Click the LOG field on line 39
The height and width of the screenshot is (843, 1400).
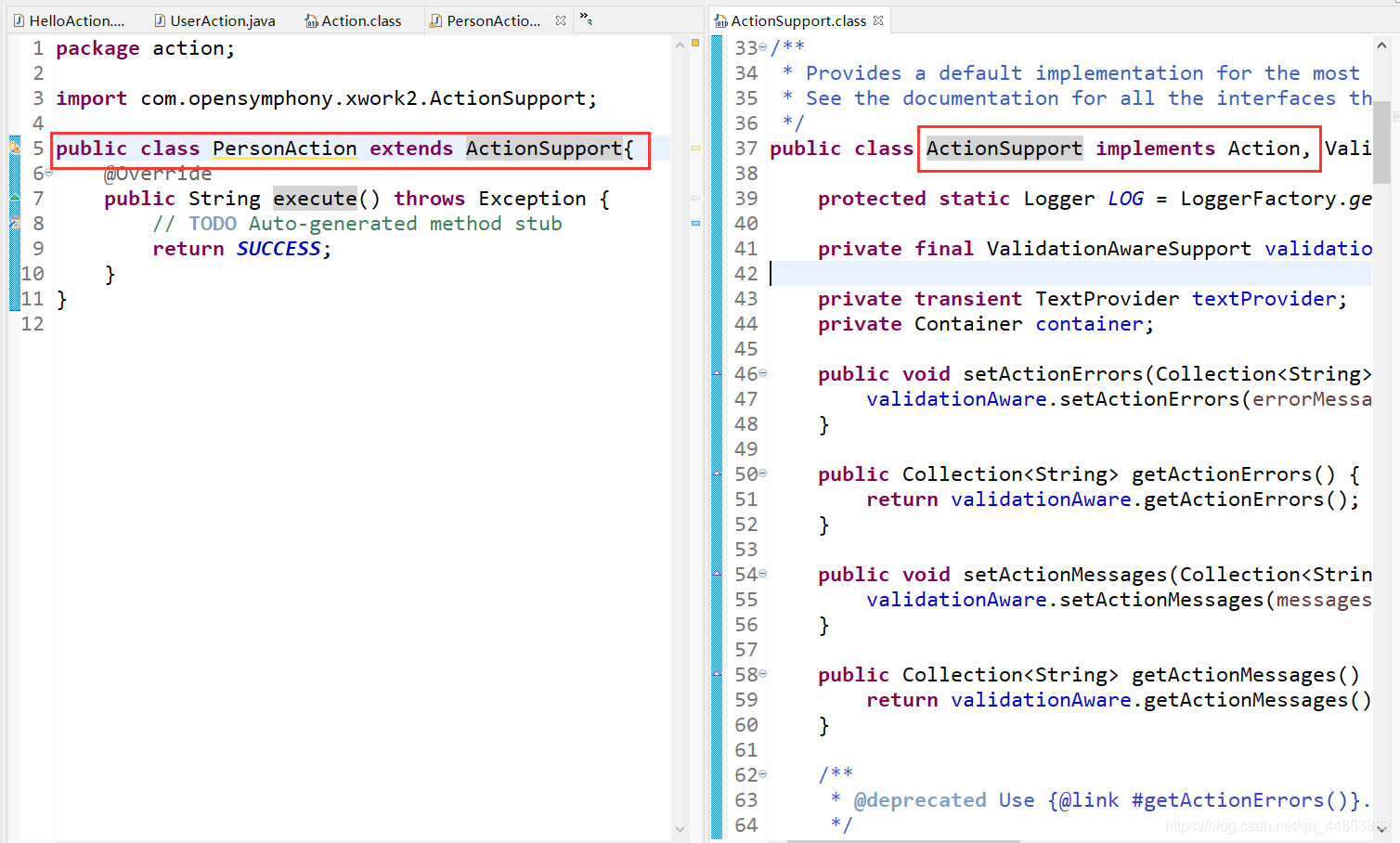[1125, 199]
